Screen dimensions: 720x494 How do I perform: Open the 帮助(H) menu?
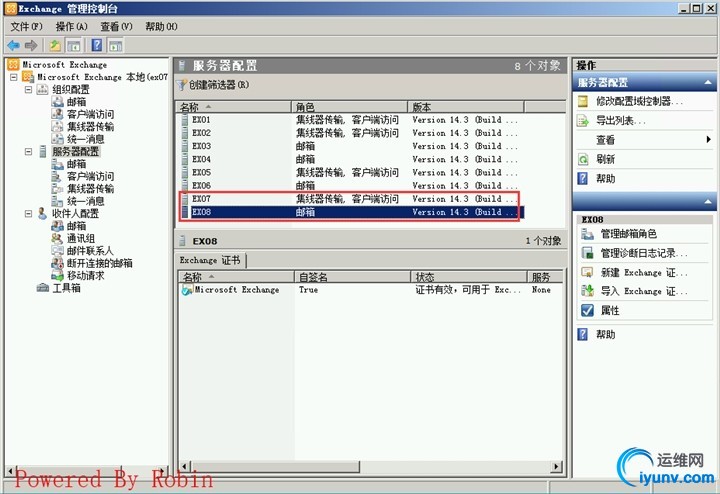tap(161, 27)
